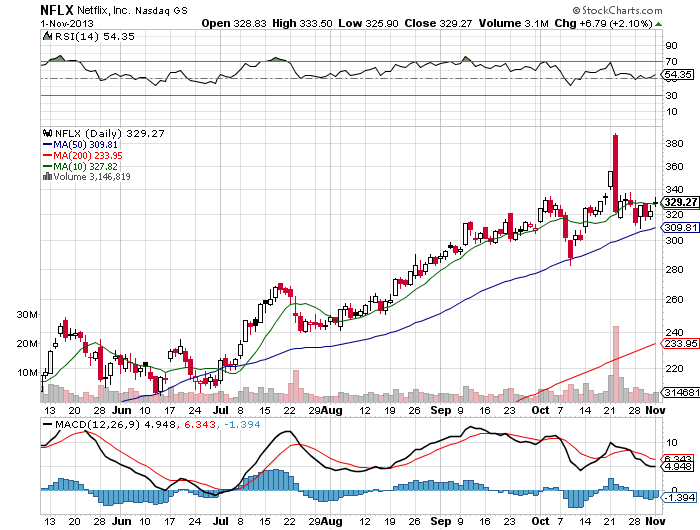Click the RSI(14) legend icon

pos(47,36)
